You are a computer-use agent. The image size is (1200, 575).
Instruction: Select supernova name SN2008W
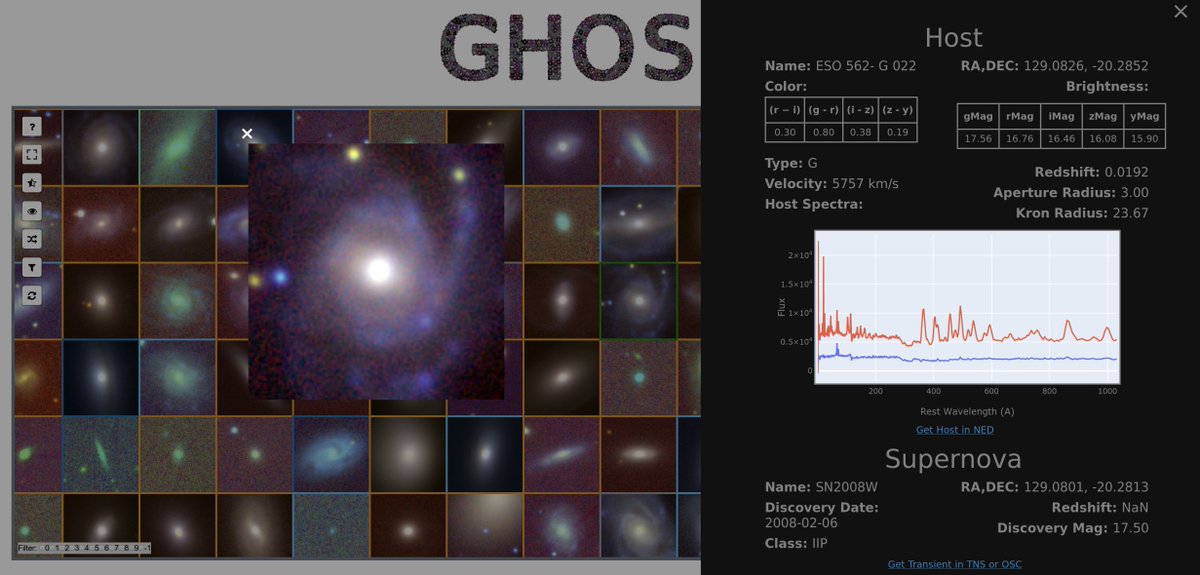(x=845, y=487)
